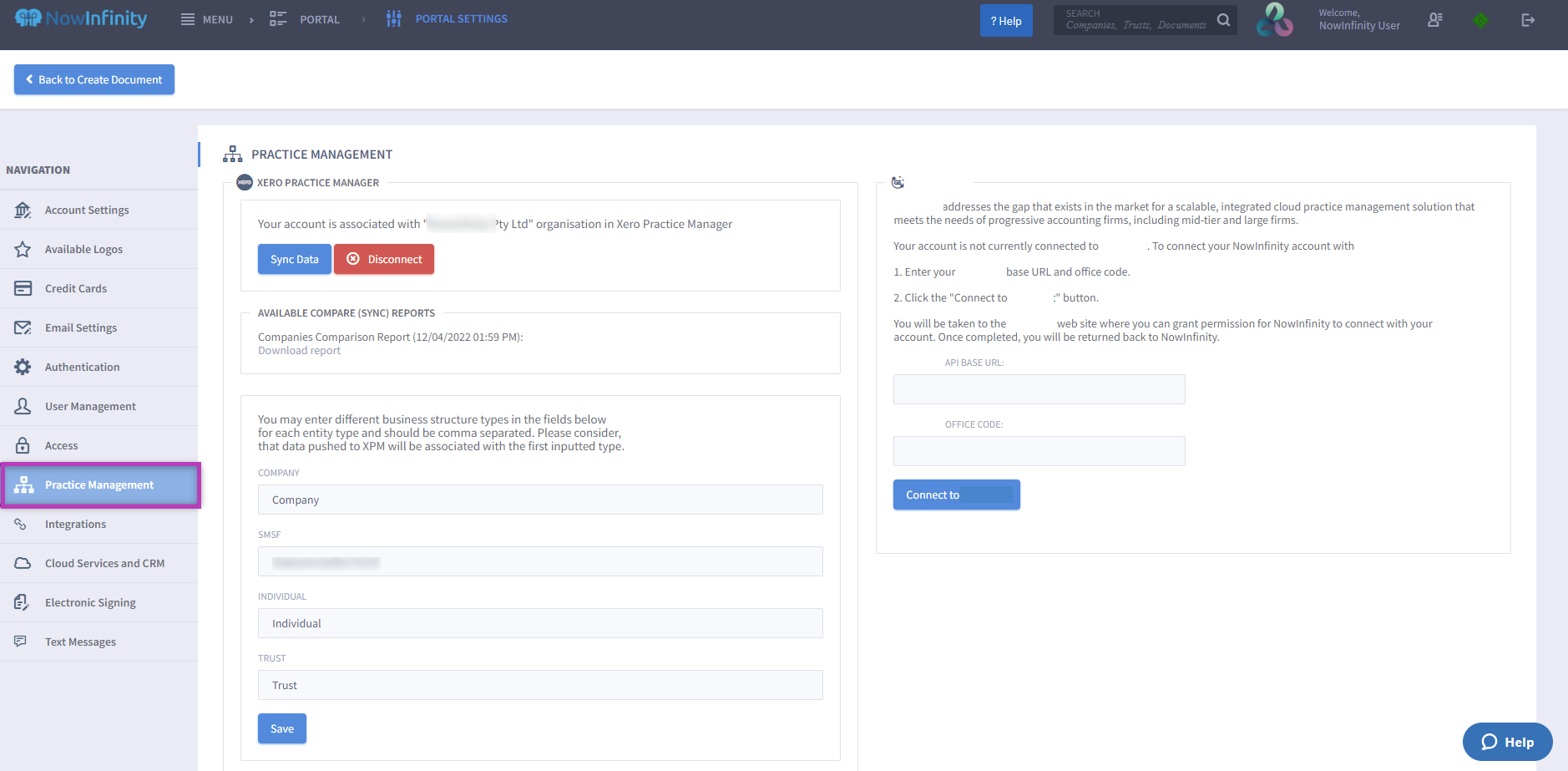Click the blue ? Help button

1006,21
